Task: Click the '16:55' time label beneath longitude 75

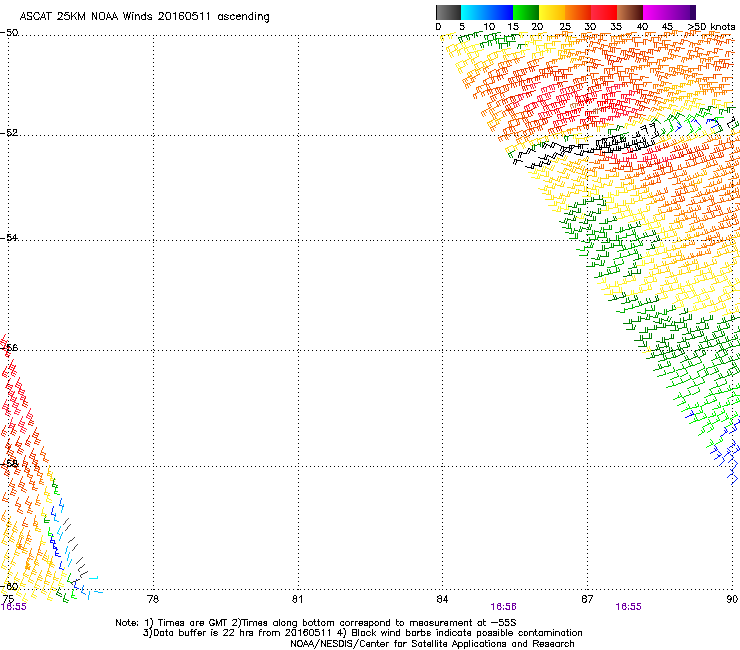Action: (x=14, y=607)
